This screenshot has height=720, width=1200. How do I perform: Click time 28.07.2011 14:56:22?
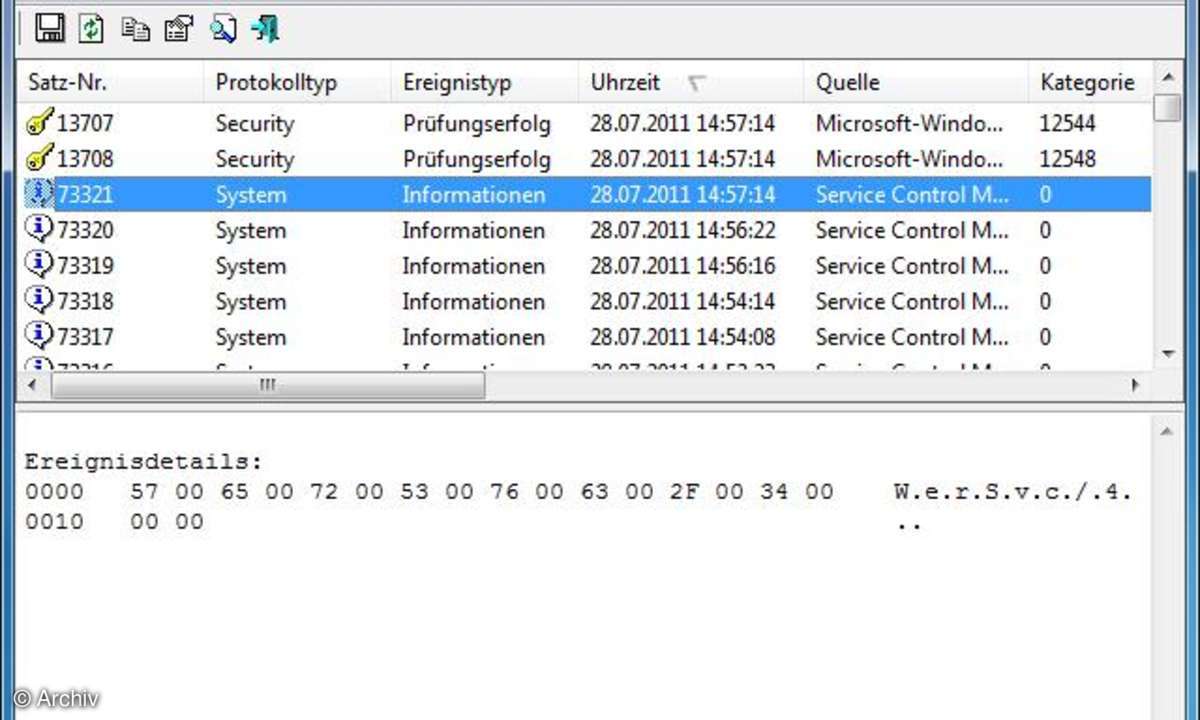click(x=682, y=230)
